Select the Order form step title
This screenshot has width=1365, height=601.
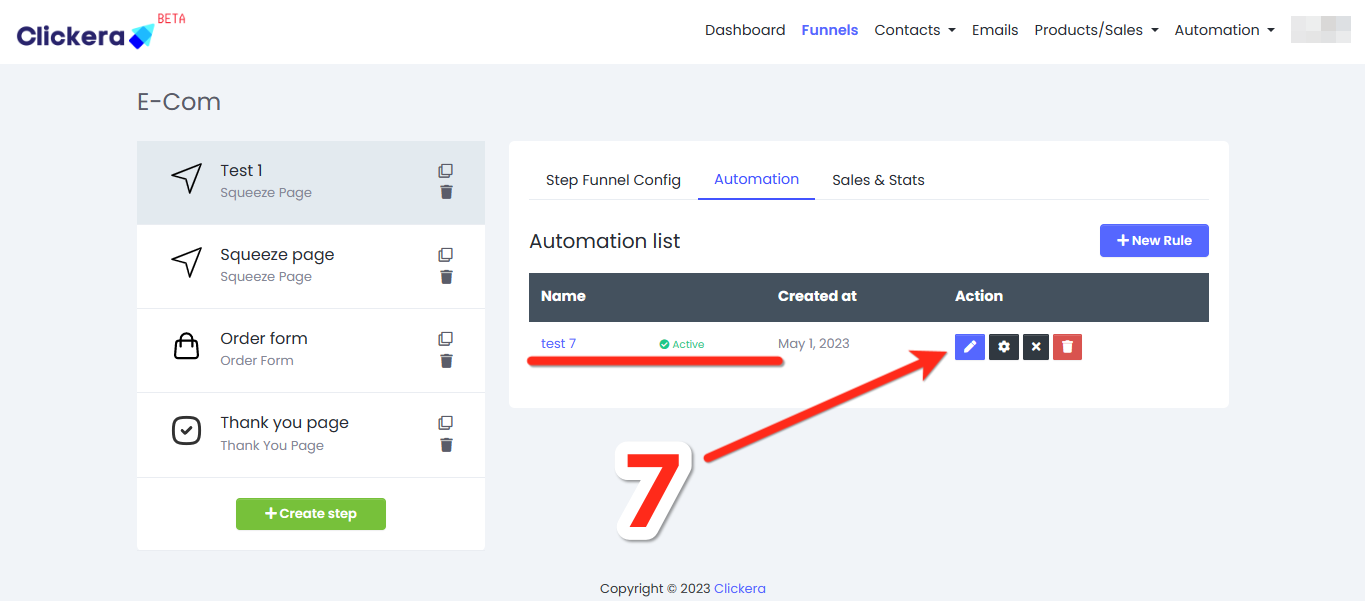264,339
